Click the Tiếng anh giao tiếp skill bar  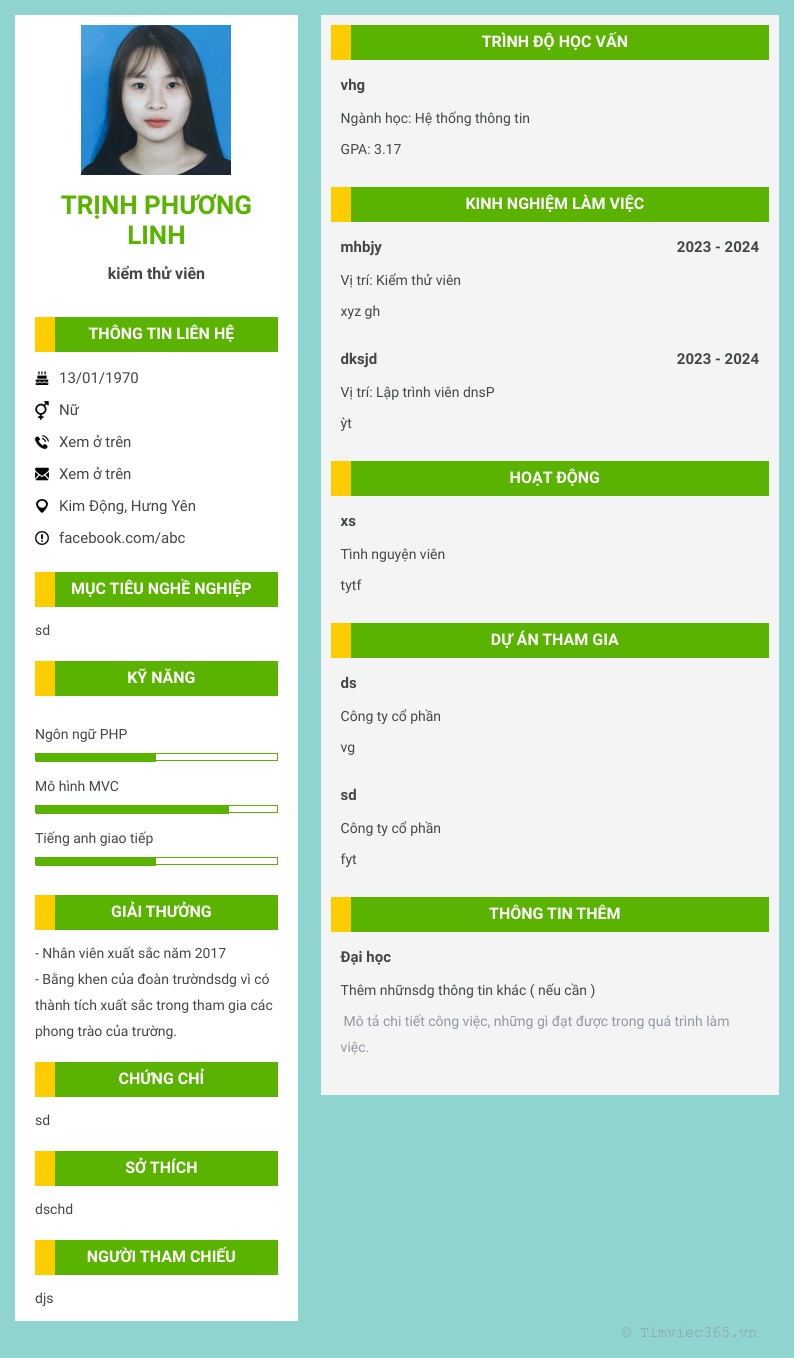coord(156,861)
